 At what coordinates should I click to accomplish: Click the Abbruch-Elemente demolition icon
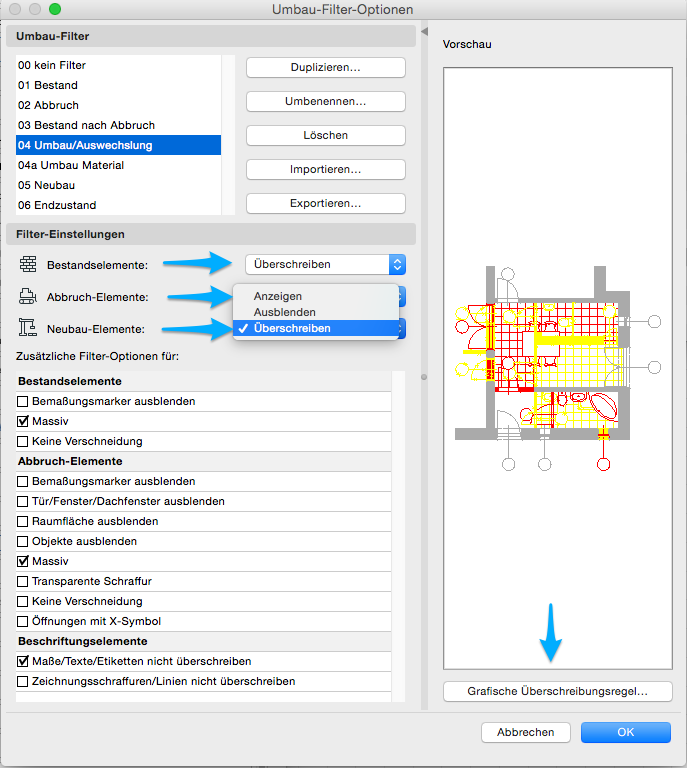(27, 296)
